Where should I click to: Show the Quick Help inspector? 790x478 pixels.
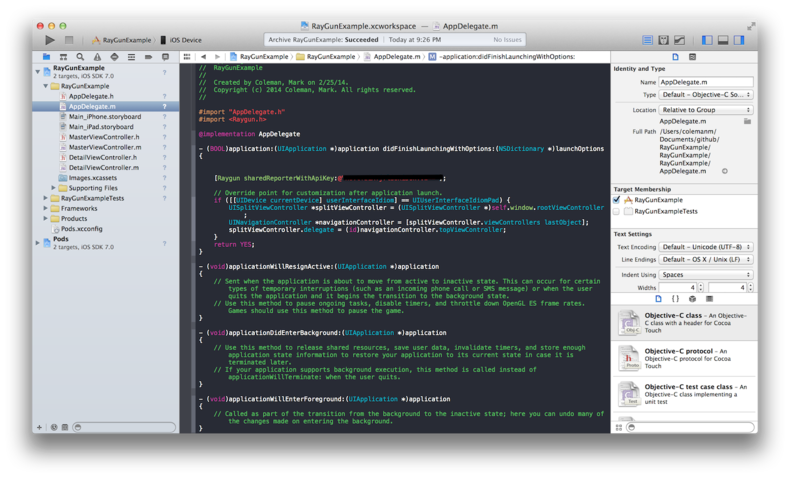click(x=692, y=57)
